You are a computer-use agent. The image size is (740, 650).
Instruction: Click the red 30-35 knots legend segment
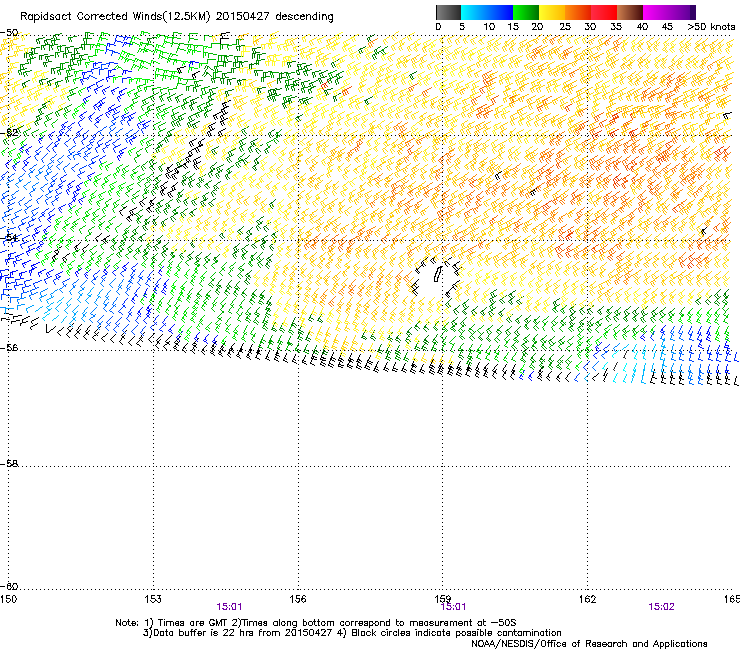604,12
